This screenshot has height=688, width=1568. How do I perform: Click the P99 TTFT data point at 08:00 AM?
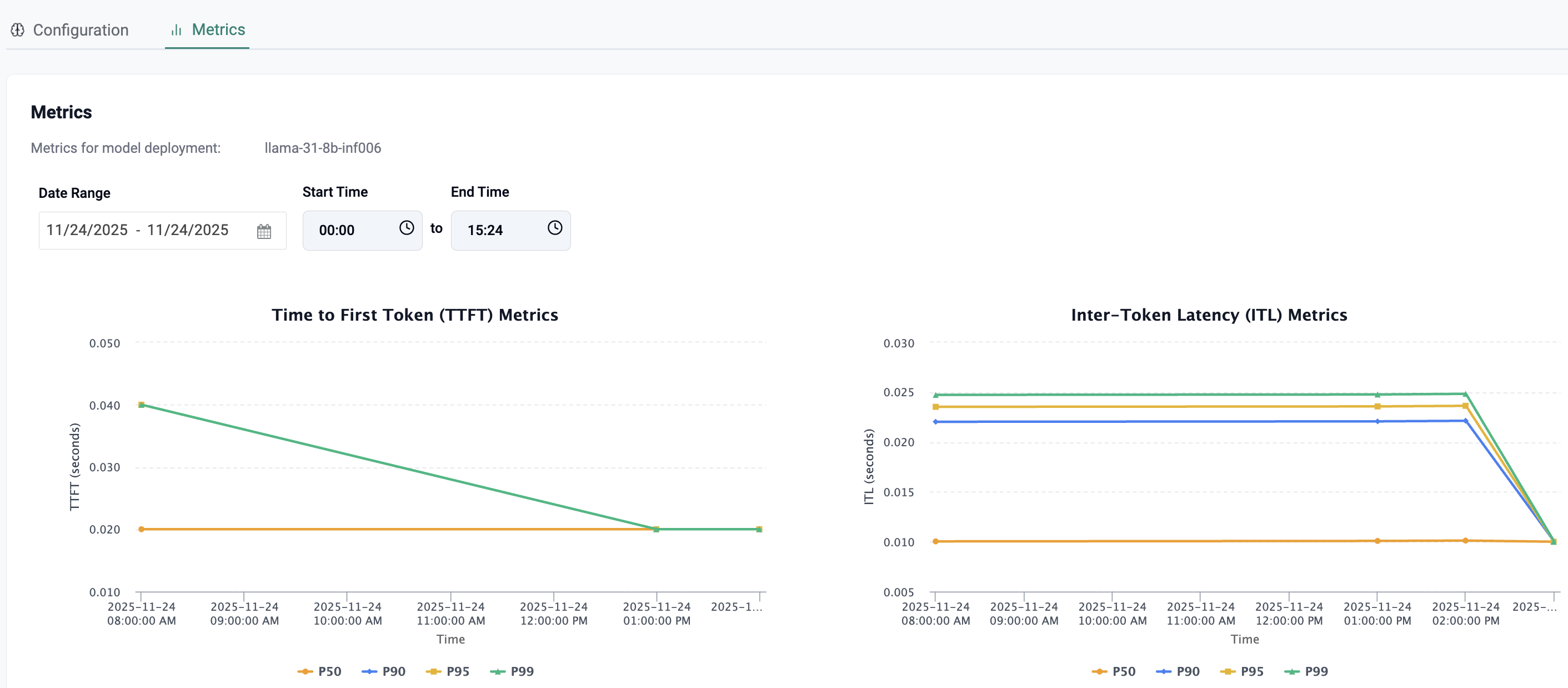click(141, 404)
